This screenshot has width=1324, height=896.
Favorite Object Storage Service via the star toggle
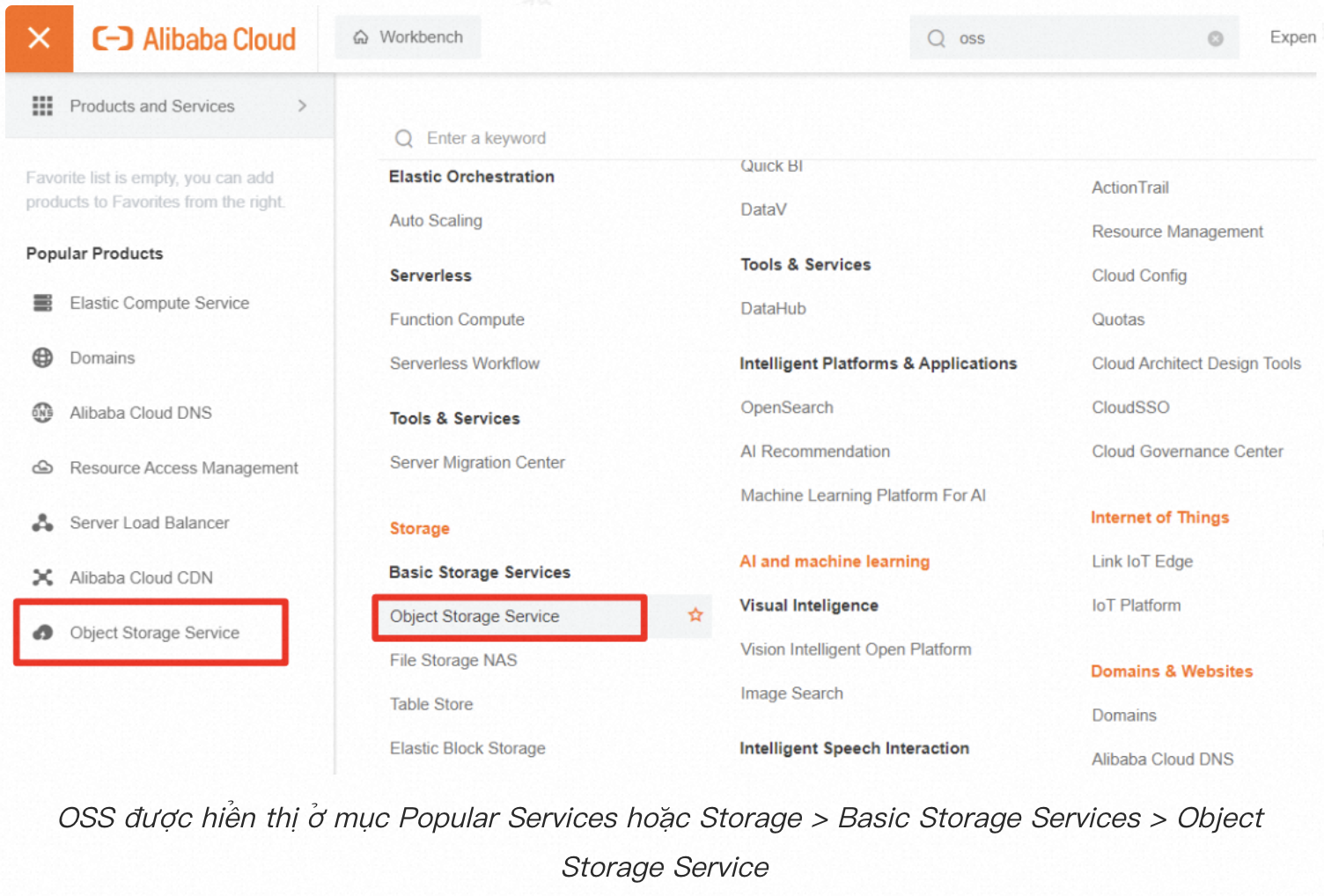tap(695, 615)
